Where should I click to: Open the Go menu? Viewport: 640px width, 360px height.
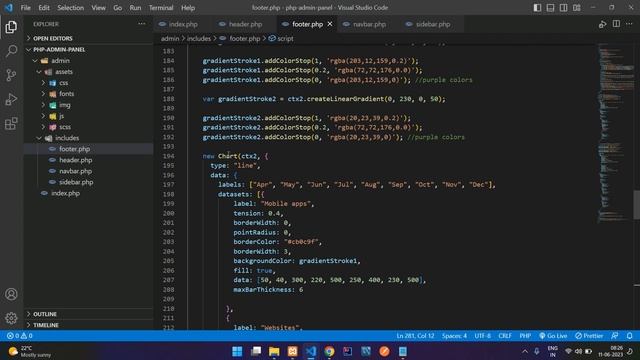(118, 7)
